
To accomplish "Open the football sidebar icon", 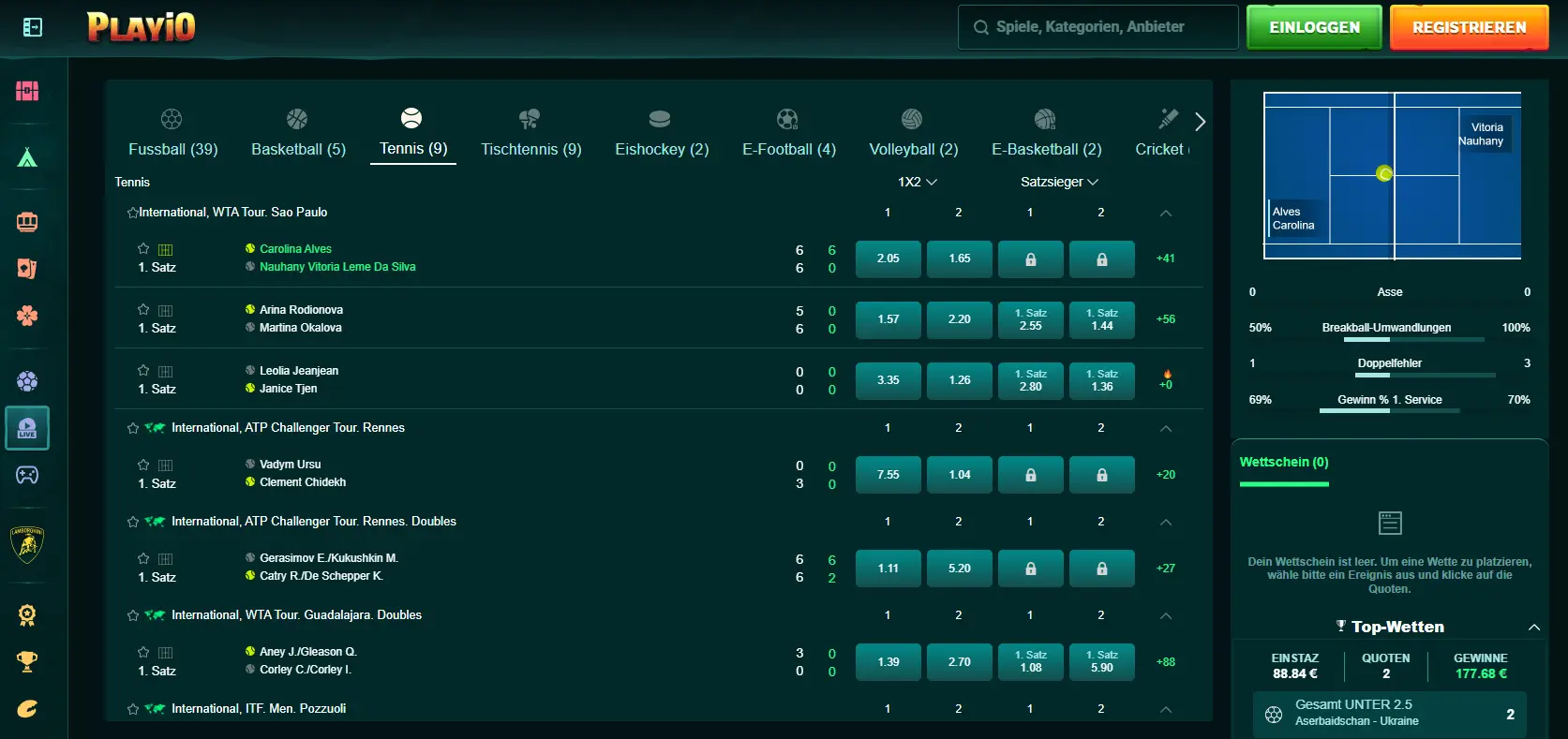I will click(27, 381).
